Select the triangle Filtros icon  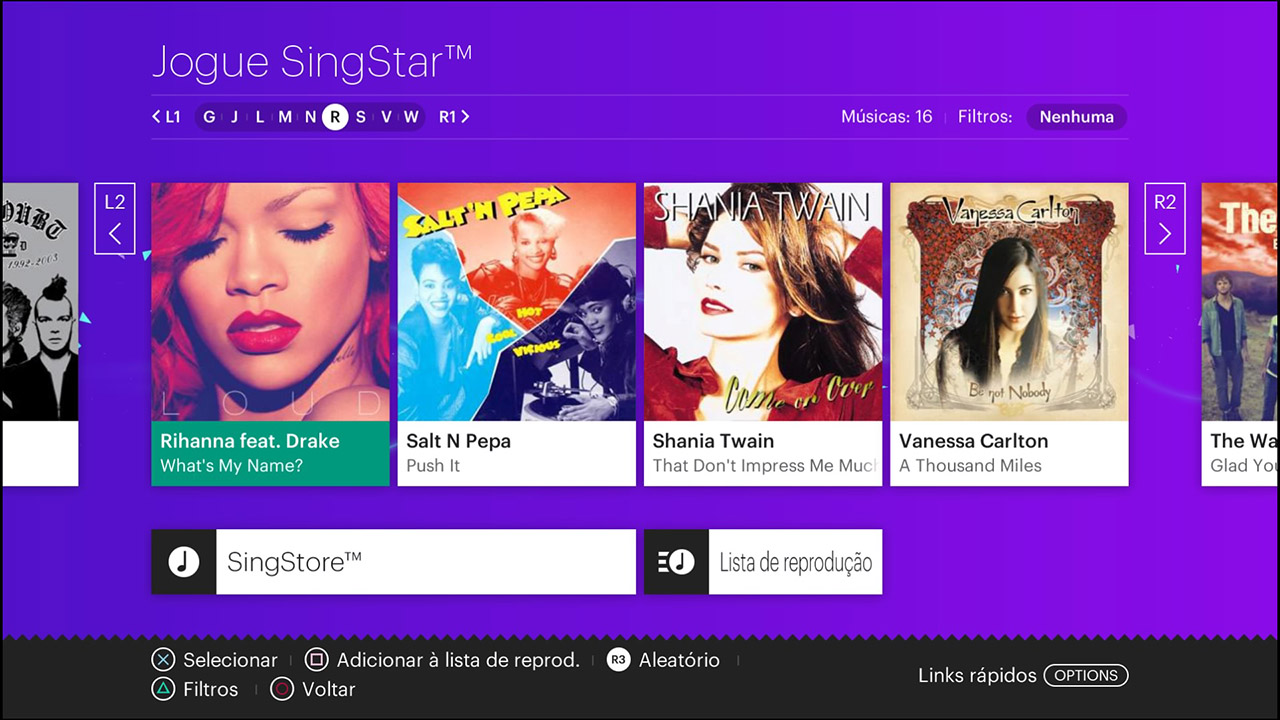(163, 689)
